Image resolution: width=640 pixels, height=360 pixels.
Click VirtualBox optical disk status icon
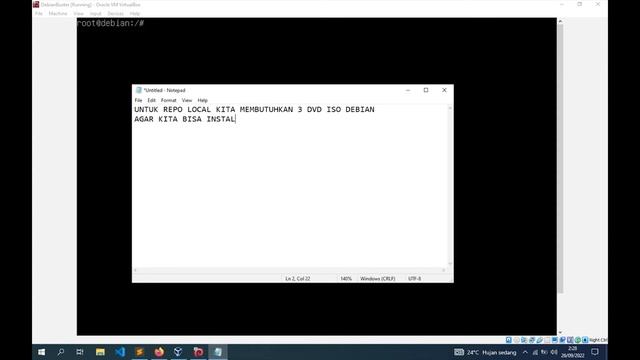click(516, 340)
